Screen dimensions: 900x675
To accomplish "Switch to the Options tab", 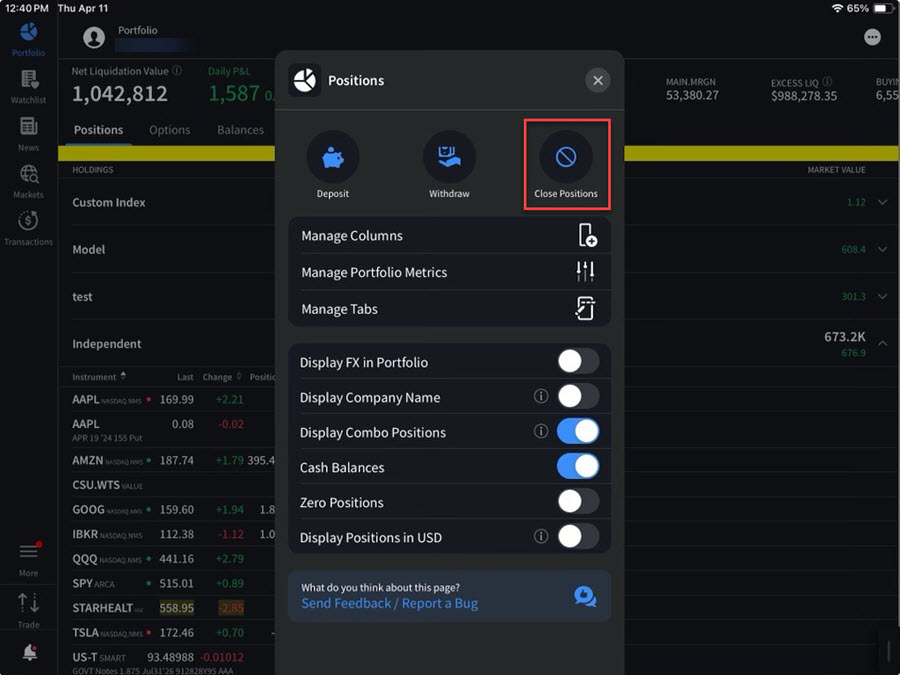I will [x=169, y=130].
